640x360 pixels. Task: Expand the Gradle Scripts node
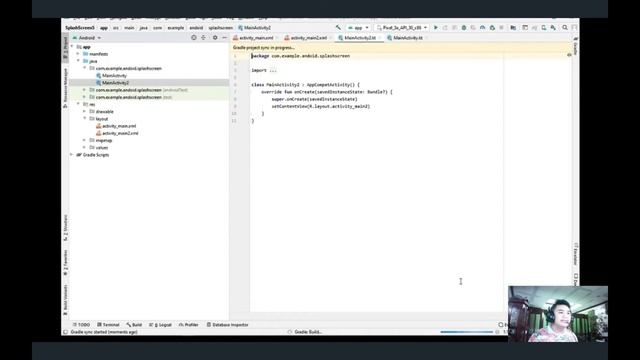[x=72, y=155]
